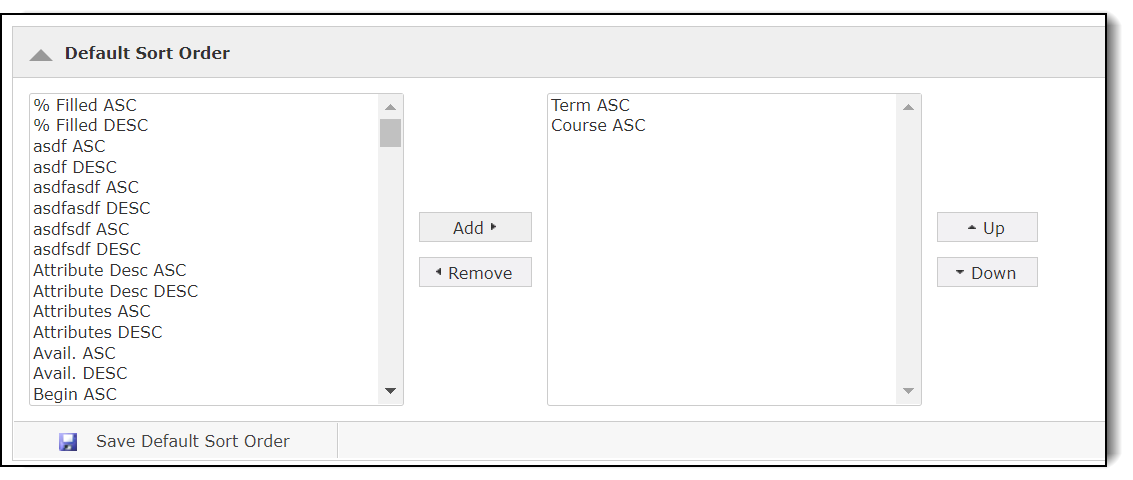
Task: Select 'Term ASC' in selected list
Action: tap(590, 105)
